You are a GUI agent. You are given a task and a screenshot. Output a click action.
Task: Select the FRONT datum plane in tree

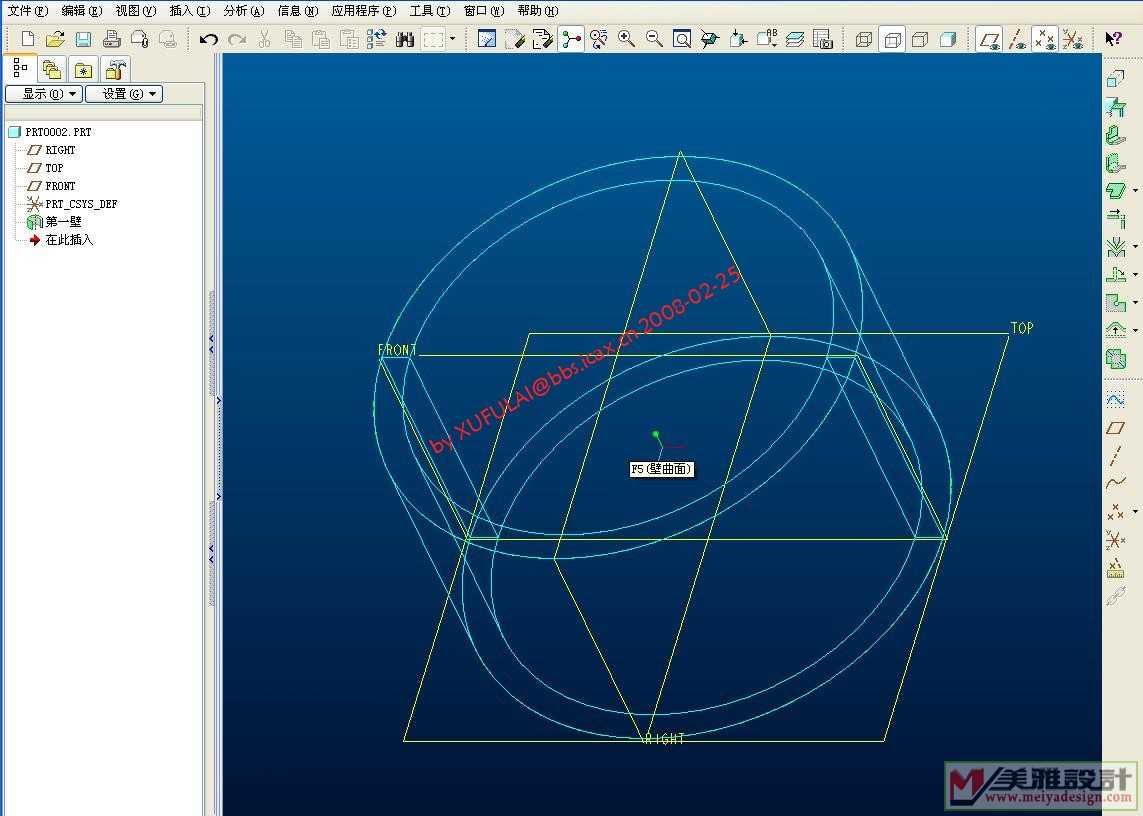[60, 186]
